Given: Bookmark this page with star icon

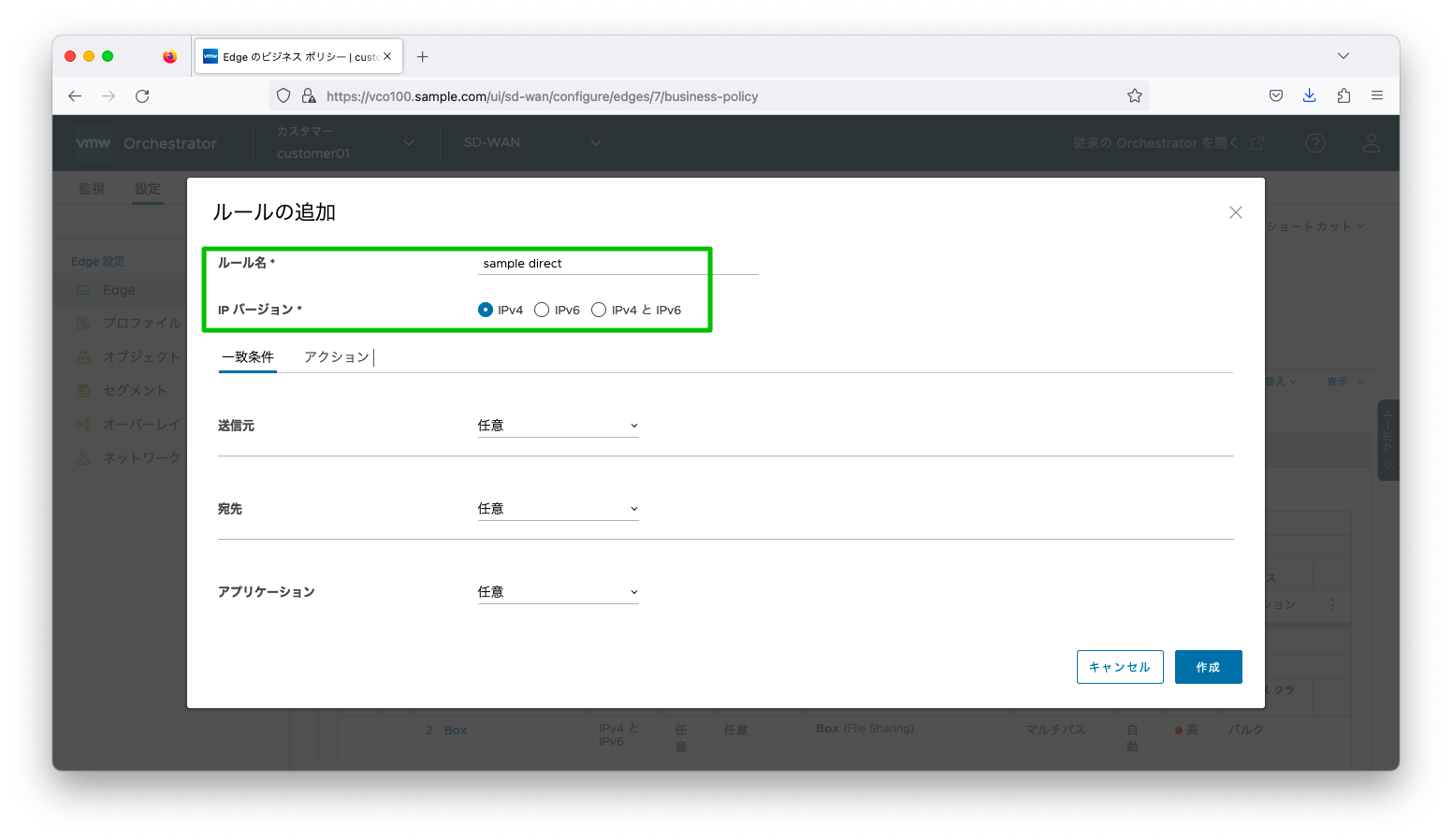Looking at the screenshot, I should [x=1134, y=95].
